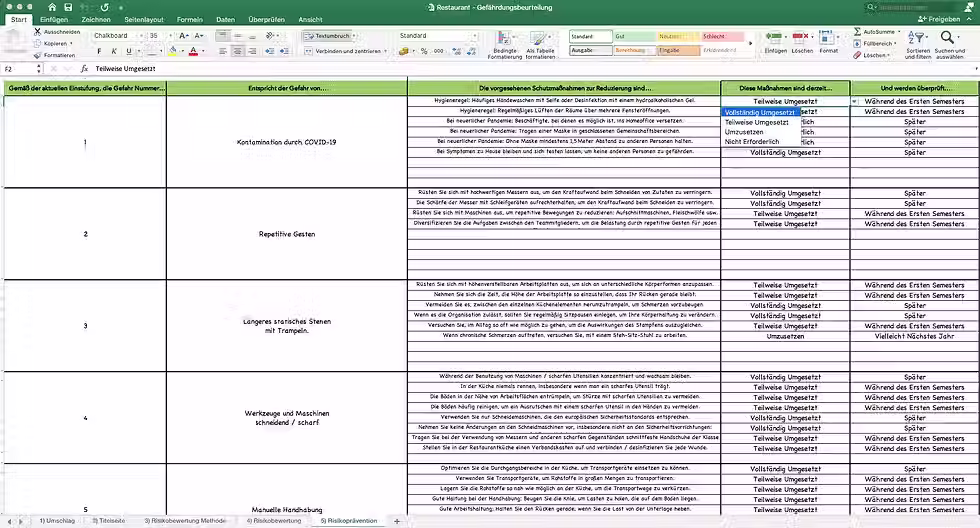Click the F2 name box field
The height and width of the screenshot is (528, 980).
19,69
